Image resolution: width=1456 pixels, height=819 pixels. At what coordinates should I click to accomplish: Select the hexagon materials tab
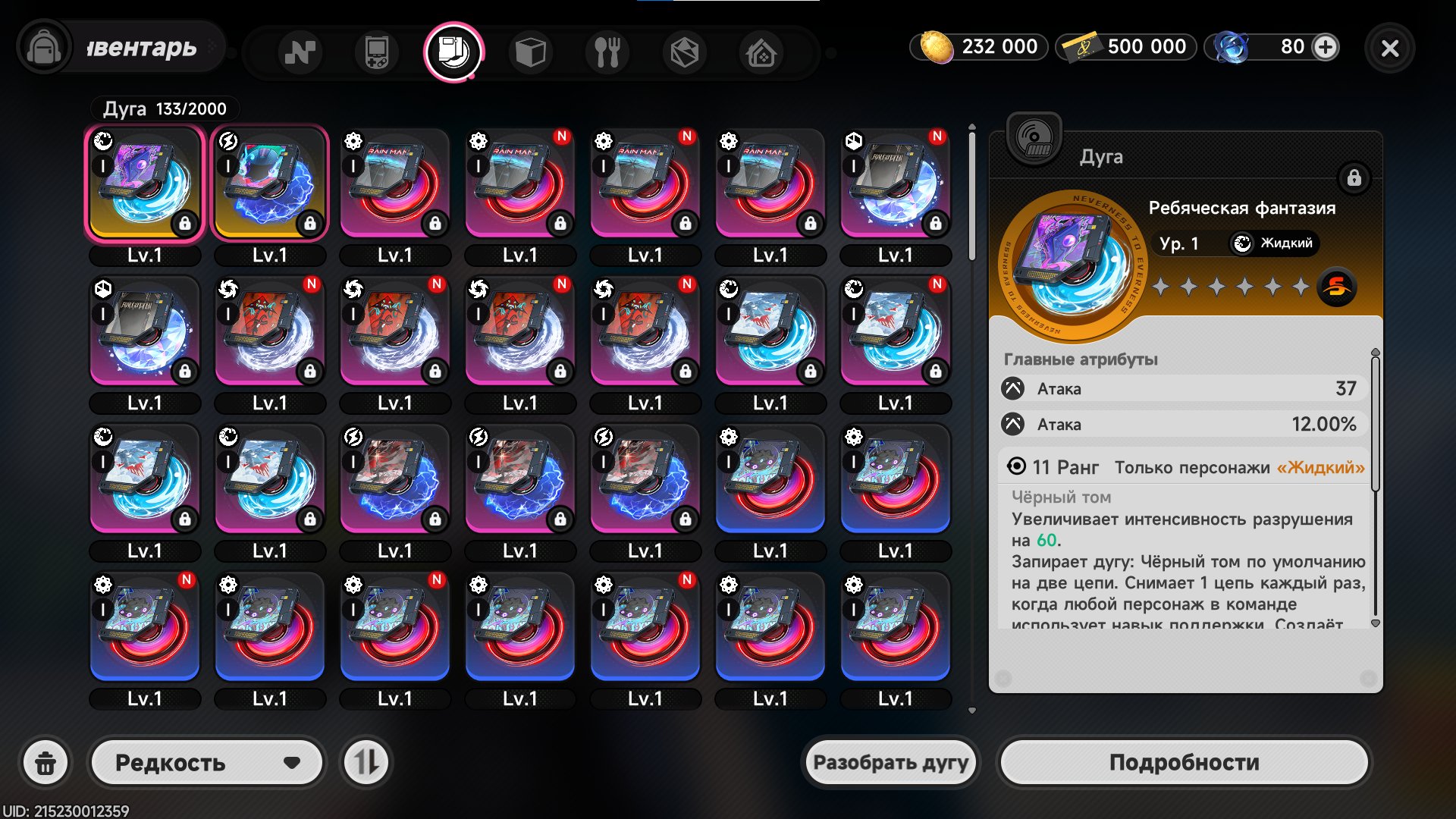click(x=684, y=52)
